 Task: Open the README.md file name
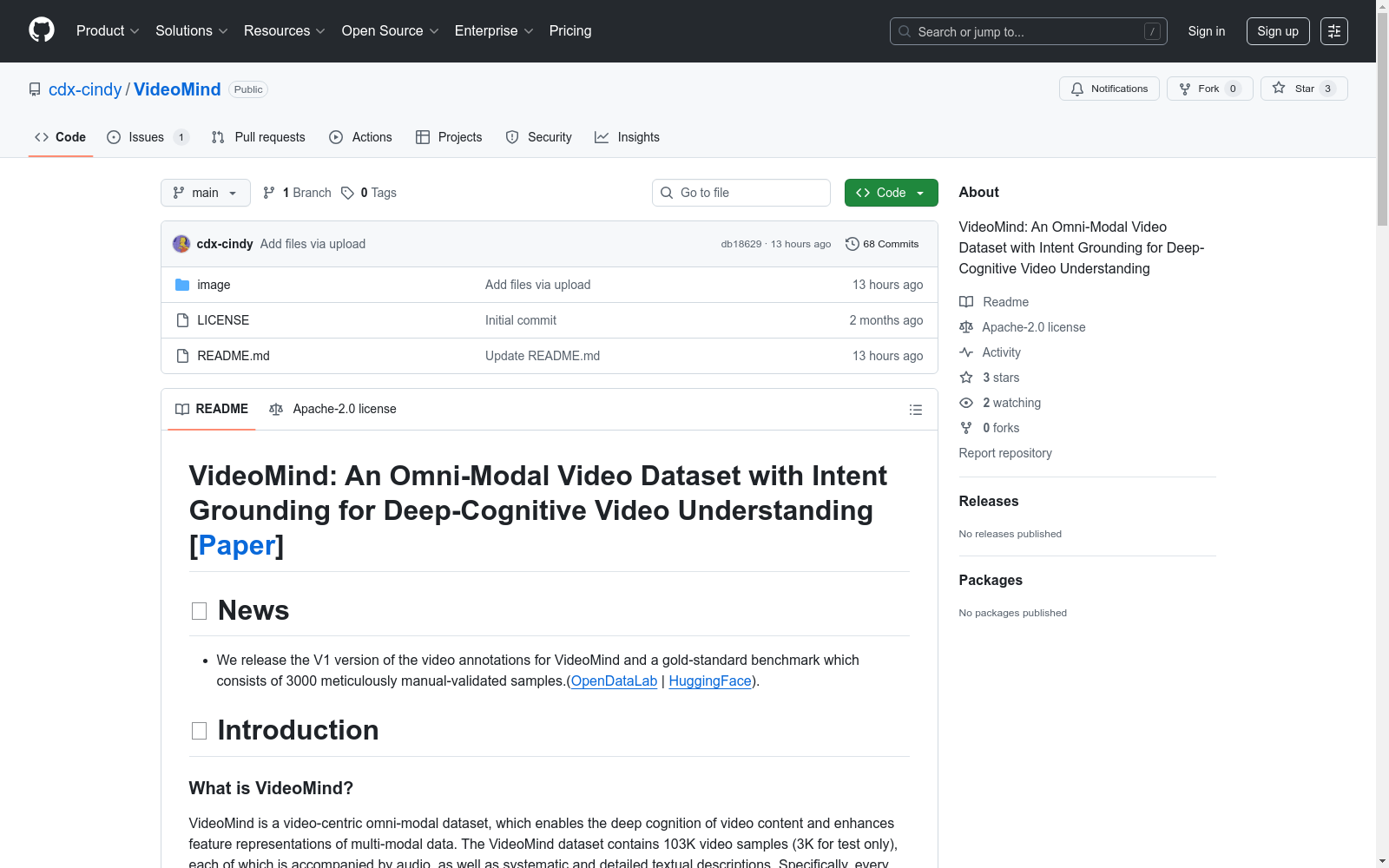234,356
